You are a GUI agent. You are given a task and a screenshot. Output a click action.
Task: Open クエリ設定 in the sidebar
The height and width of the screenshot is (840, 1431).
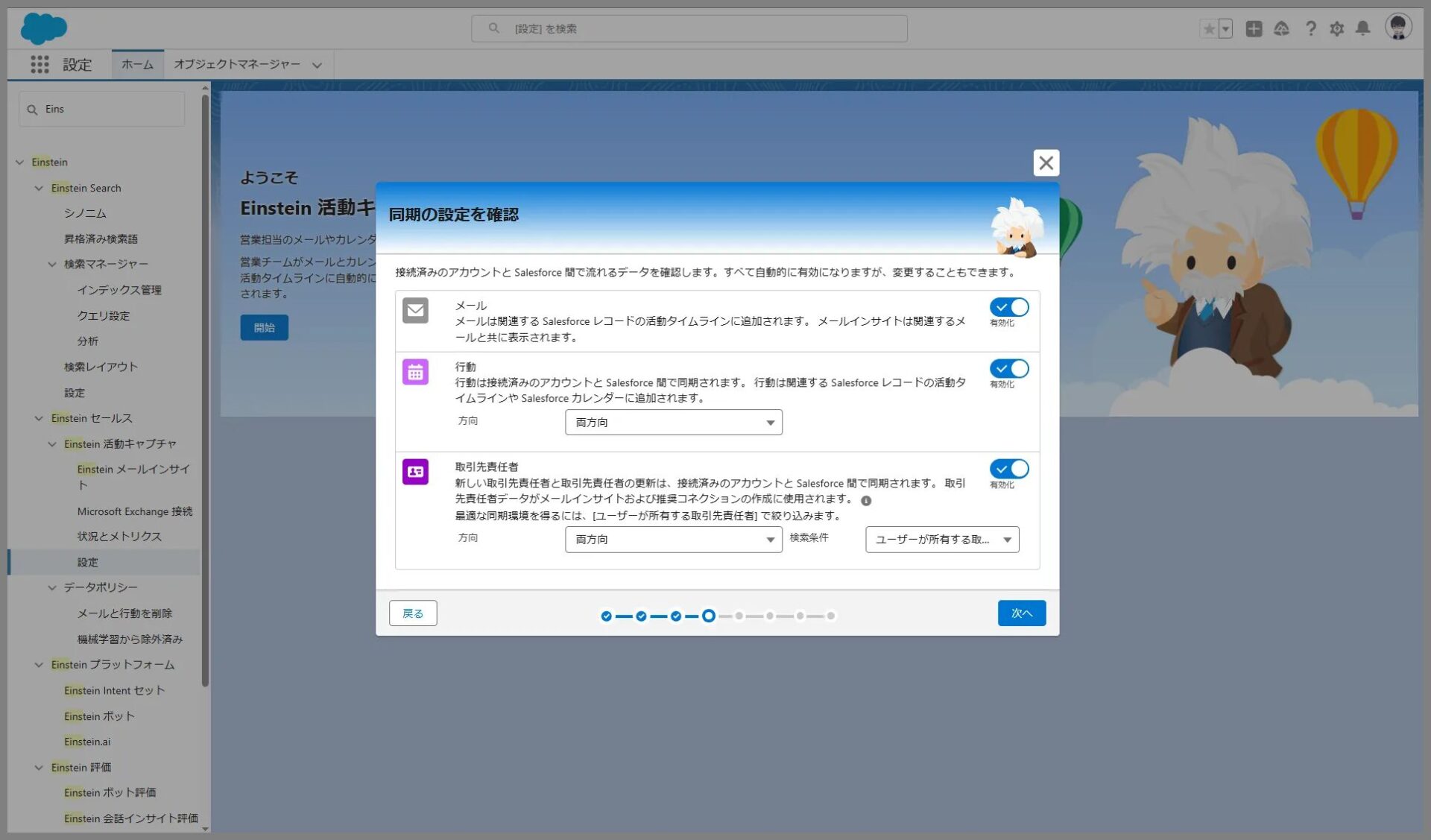point(104,316)
